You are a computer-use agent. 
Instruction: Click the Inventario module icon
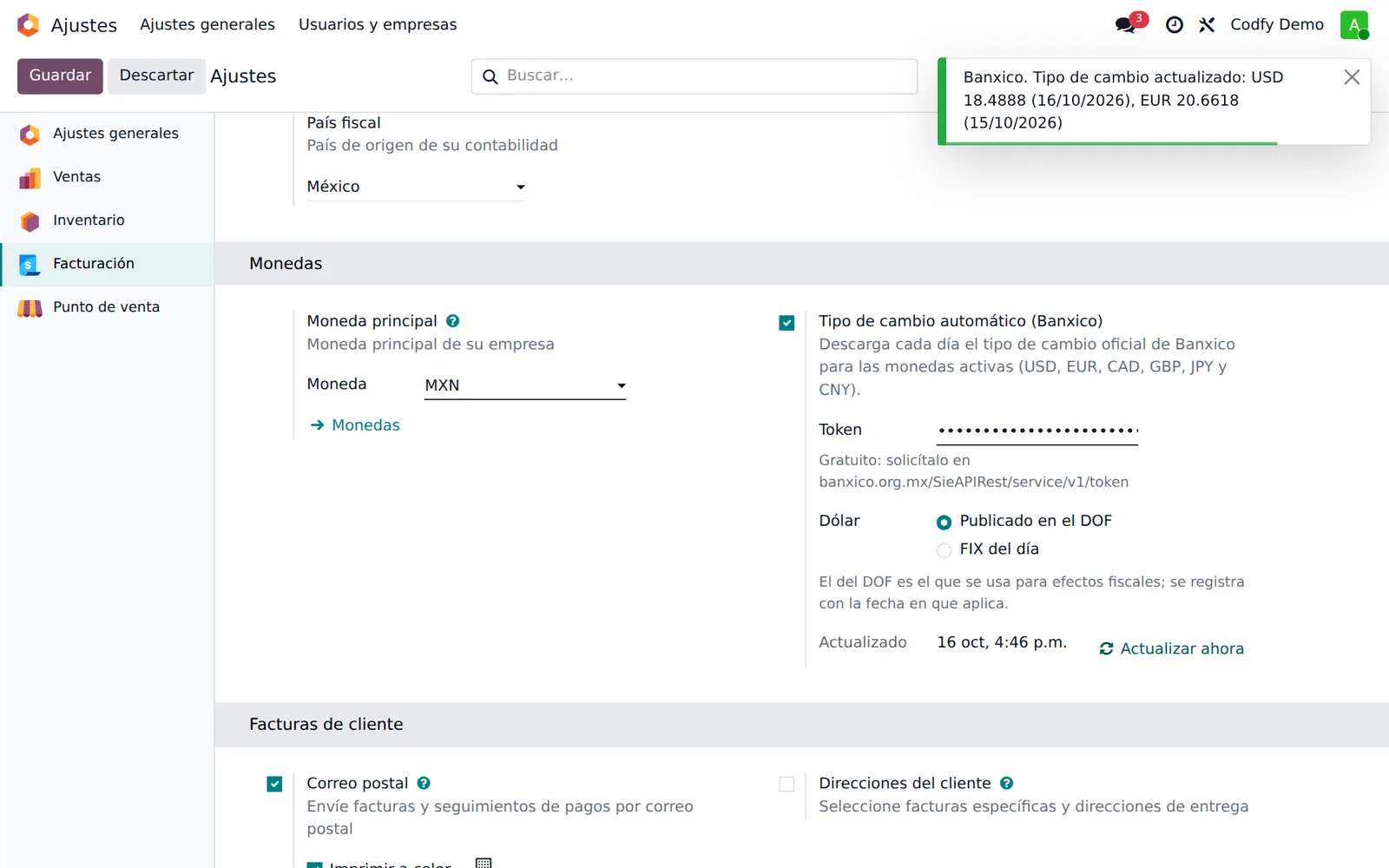click(30, 221)
